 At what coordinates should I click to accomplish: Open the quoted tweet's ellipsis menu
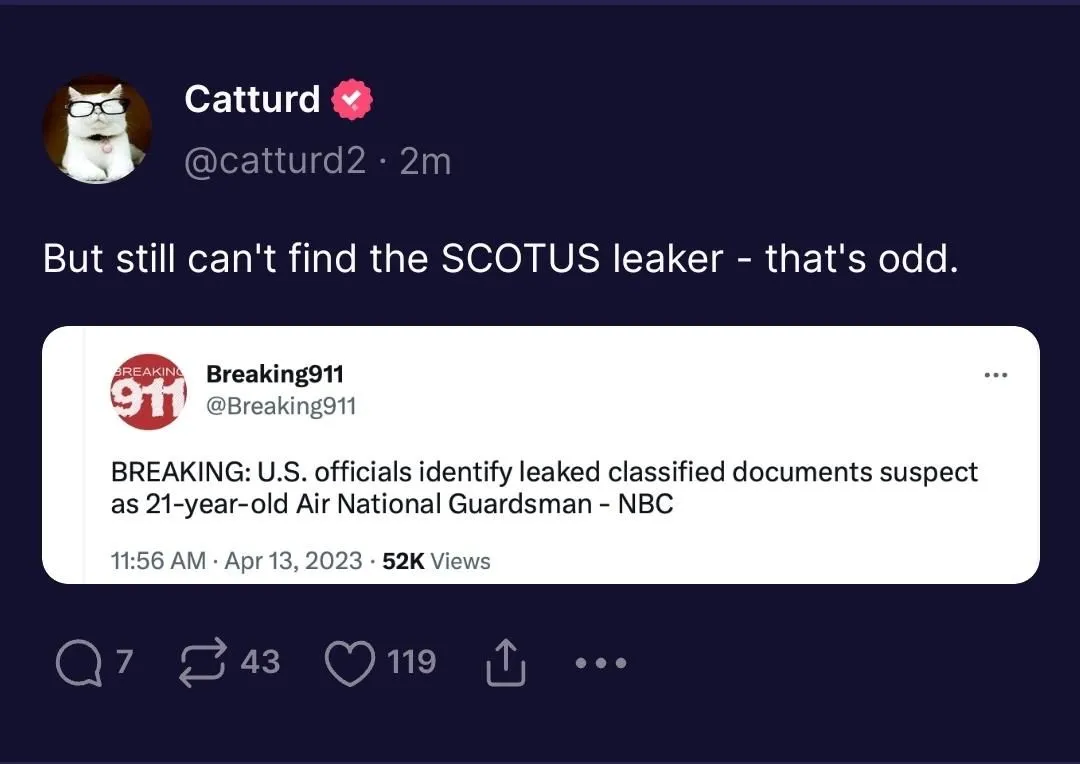pos(996,376)
